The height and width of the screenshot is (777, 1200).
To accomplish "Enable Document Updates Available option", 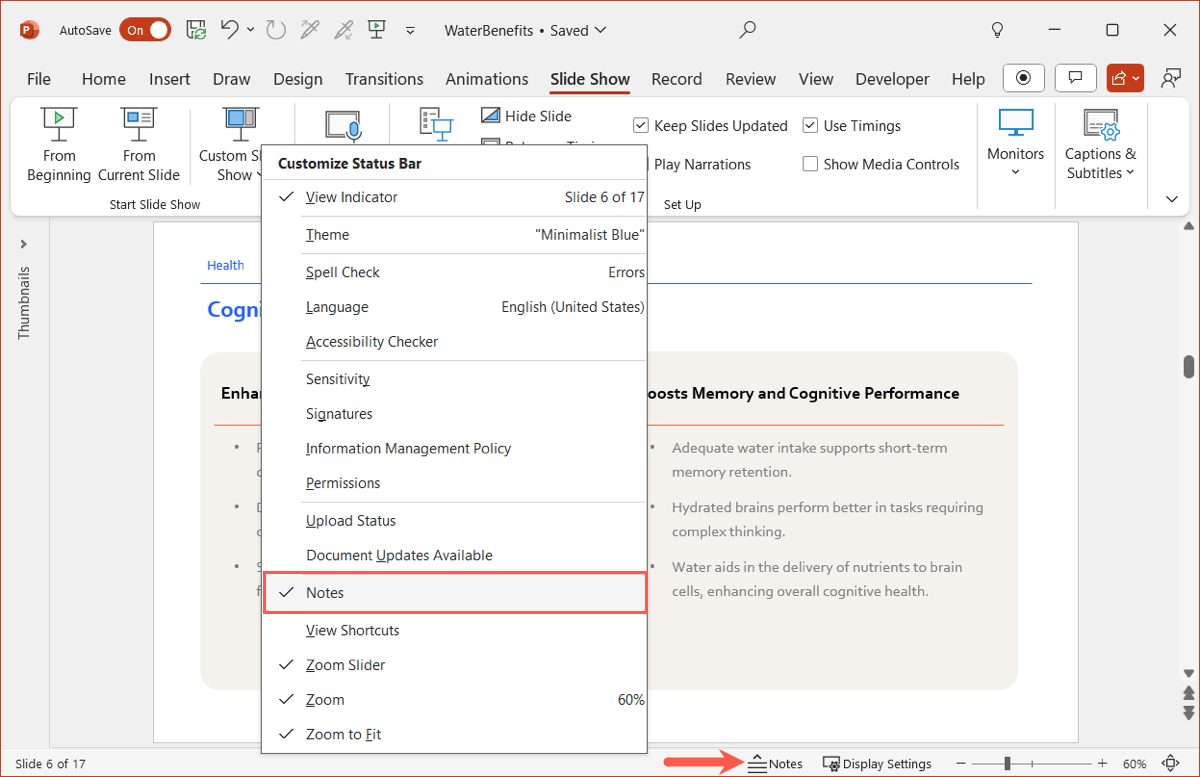I will point(455,555).
